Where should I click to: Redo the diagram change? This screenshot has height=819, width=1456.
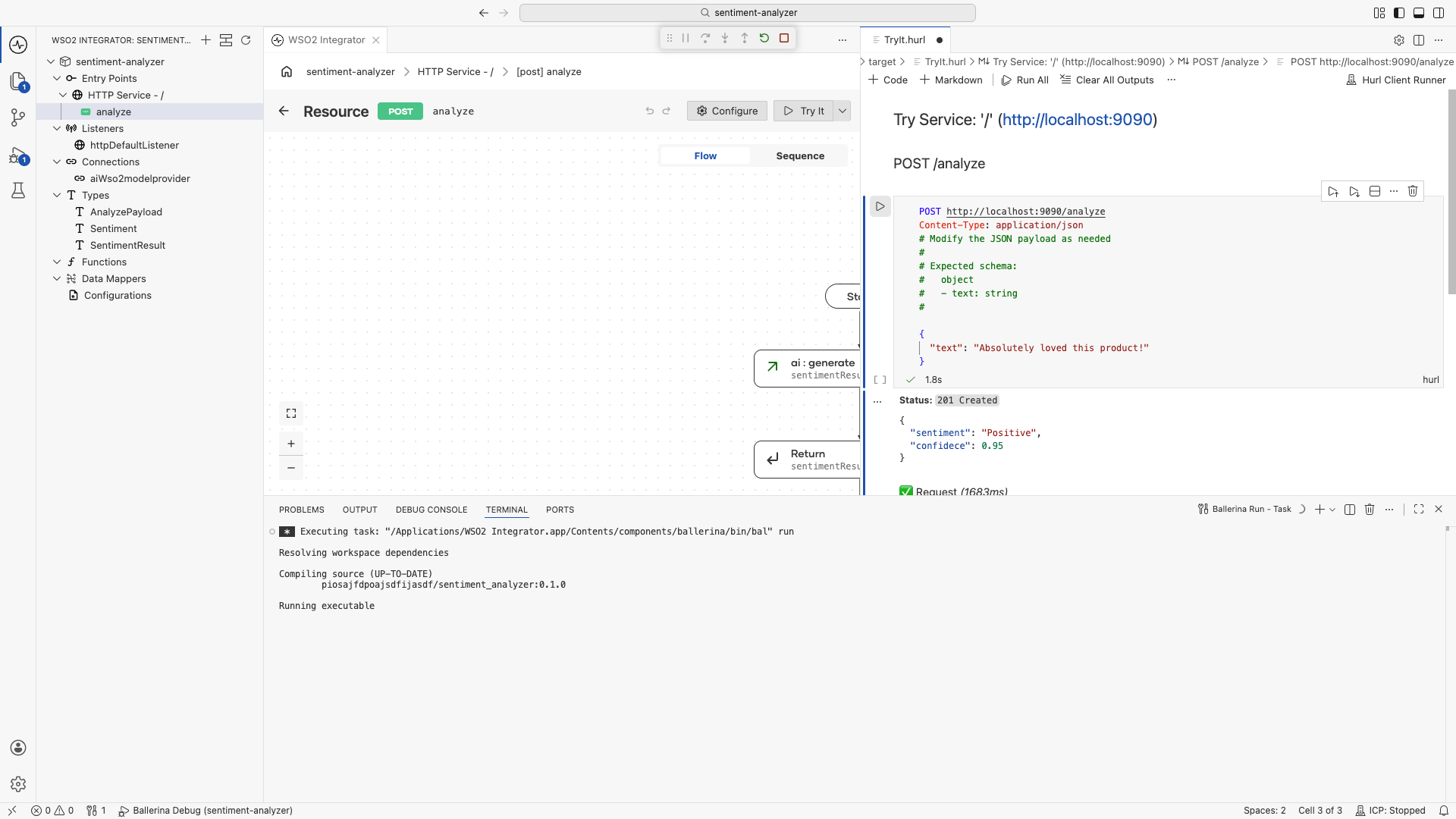pyautogui.click(x=667, y=111)
